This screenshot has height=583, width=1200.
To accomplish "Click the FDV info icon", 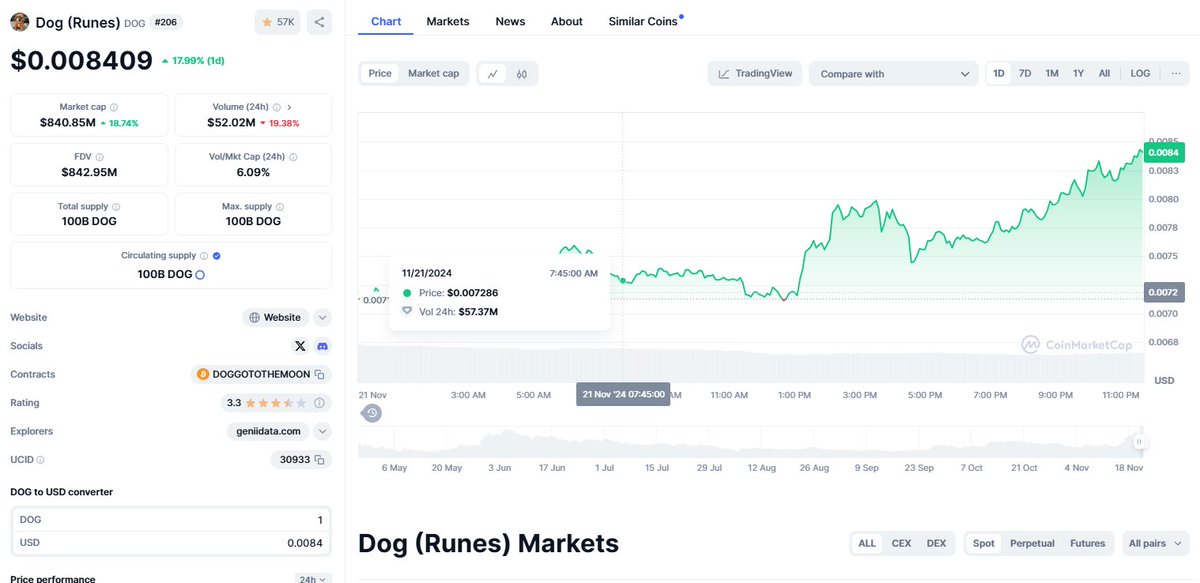I will point(99,157).
